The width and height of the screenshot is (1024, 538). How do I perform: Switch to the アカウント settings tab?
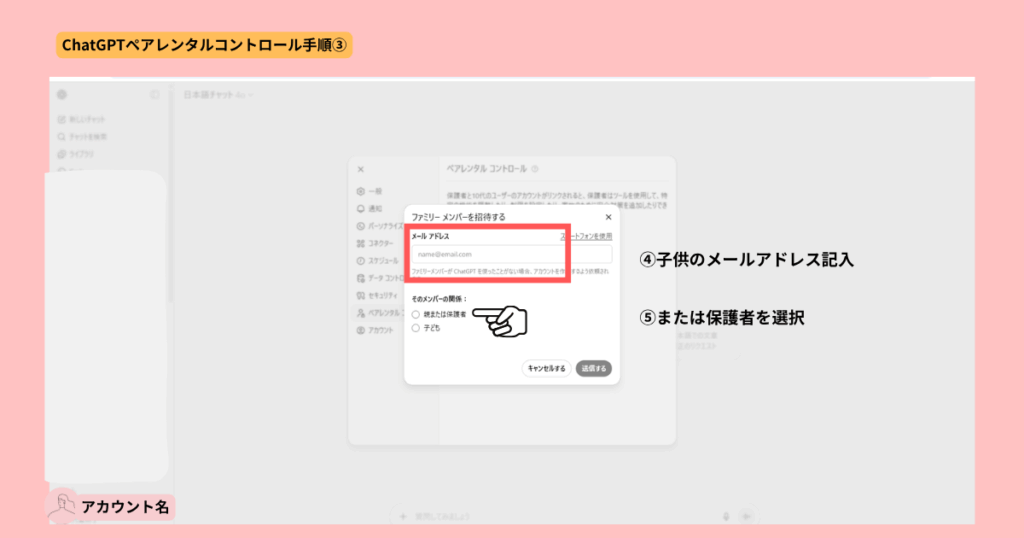(x=375, y=330)
